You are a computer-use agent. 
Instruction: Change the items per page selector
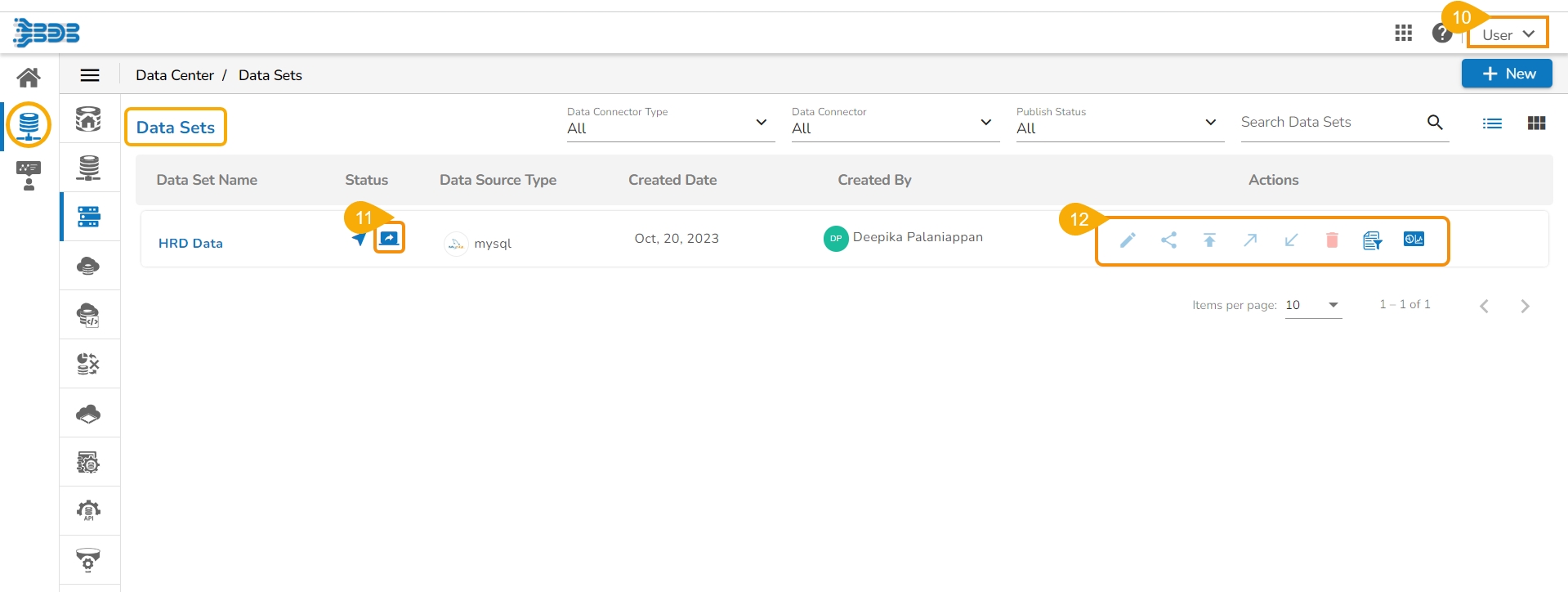tap(1312, 305)
